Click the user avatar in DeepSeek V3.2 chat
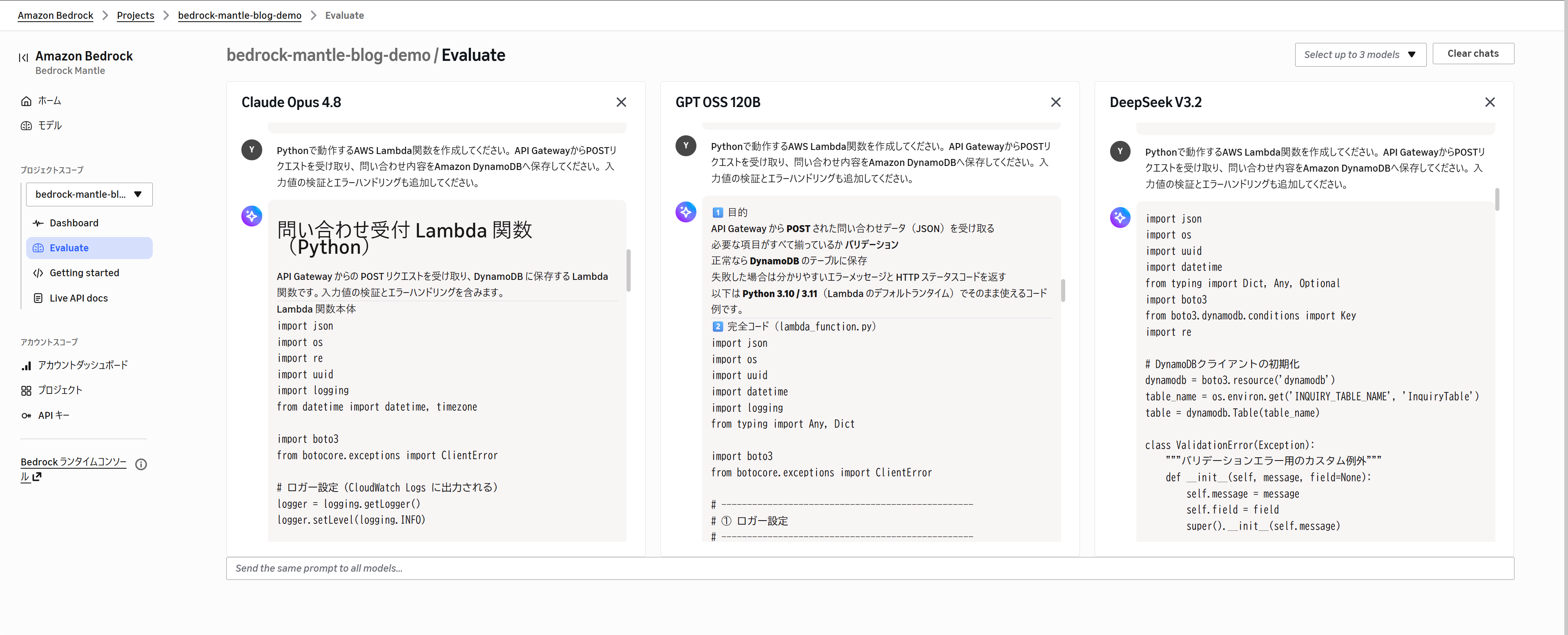The height and width of the screenshot is (635, 1568). (x=1120, y=151)
